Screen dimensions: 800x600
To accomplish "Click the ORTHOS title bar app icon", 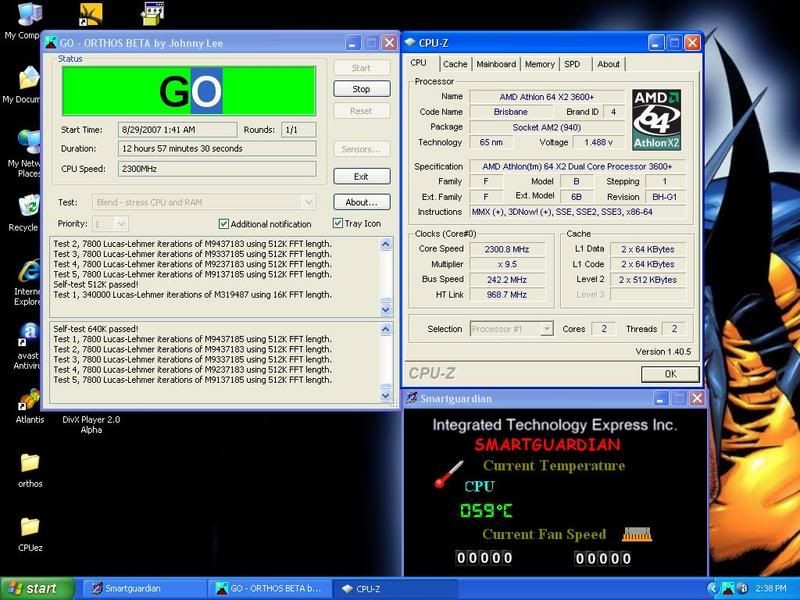I will [51, 43].
